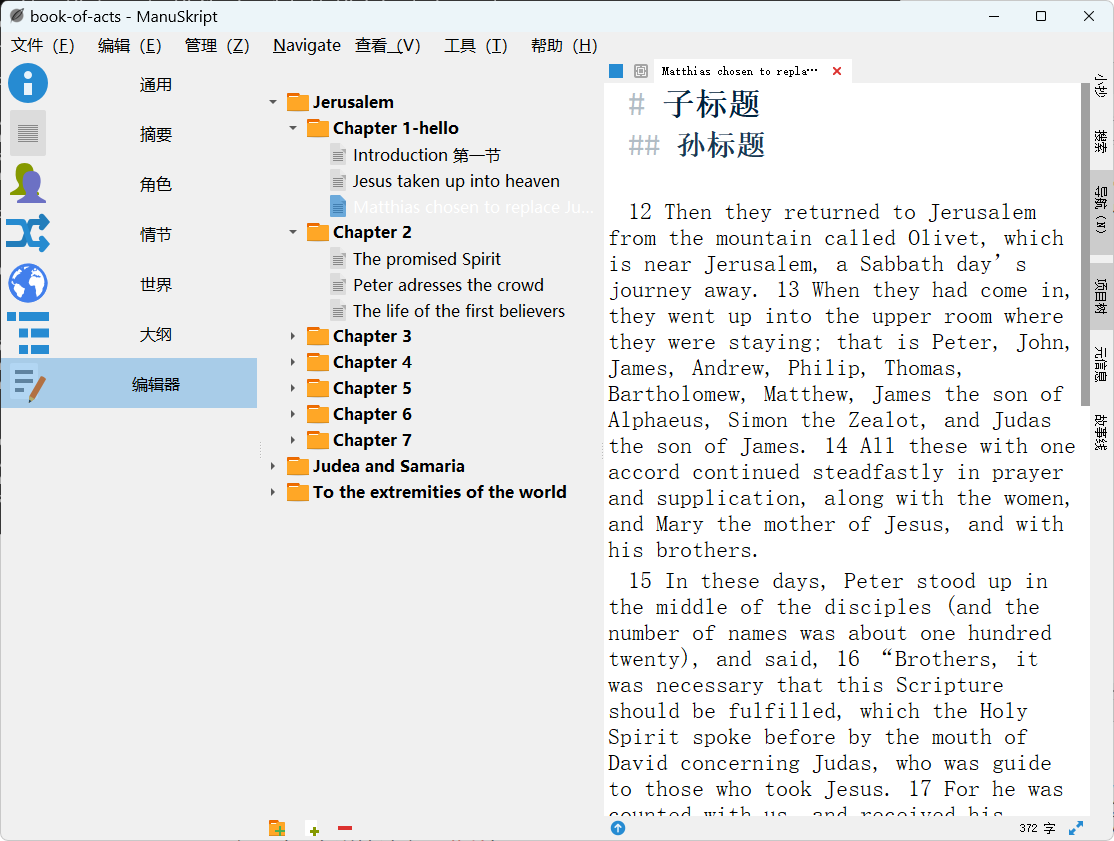1114x841 pixels.
Task: Open the 元信息 side panel tab
Action: tap(1101, 364)
